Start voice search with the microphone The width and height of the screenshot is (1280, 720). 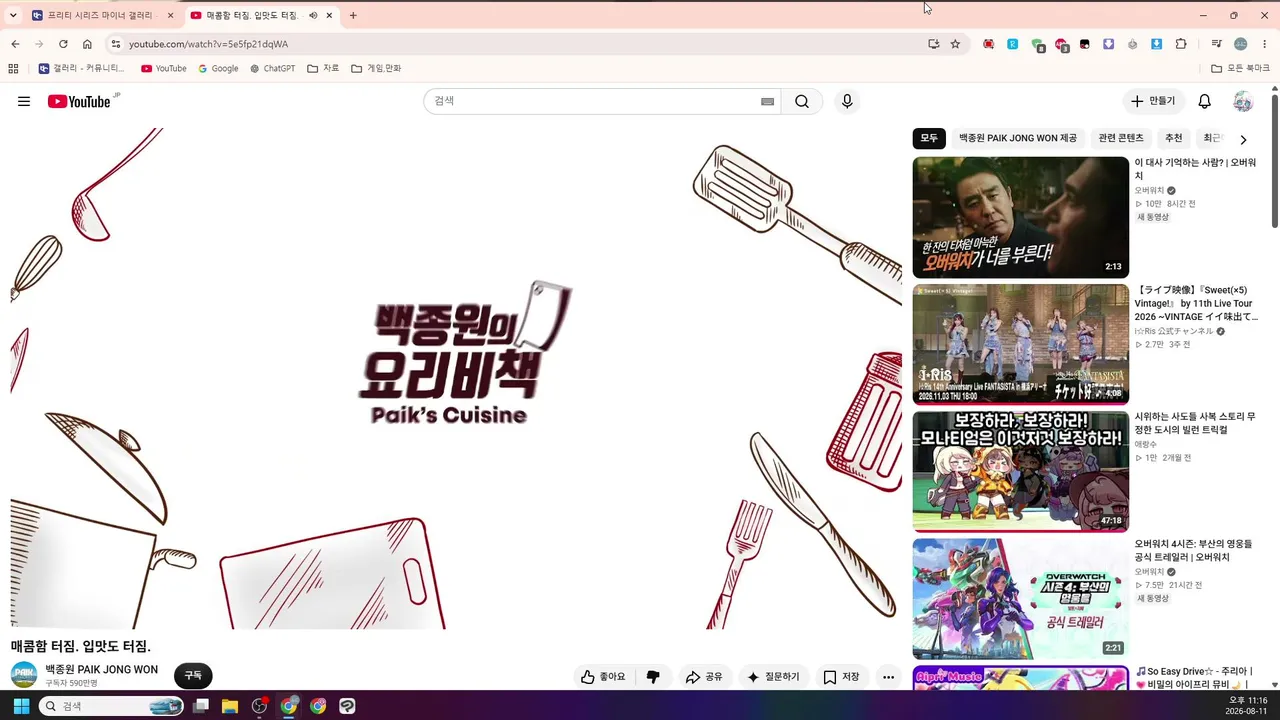(x=847, y=101)
